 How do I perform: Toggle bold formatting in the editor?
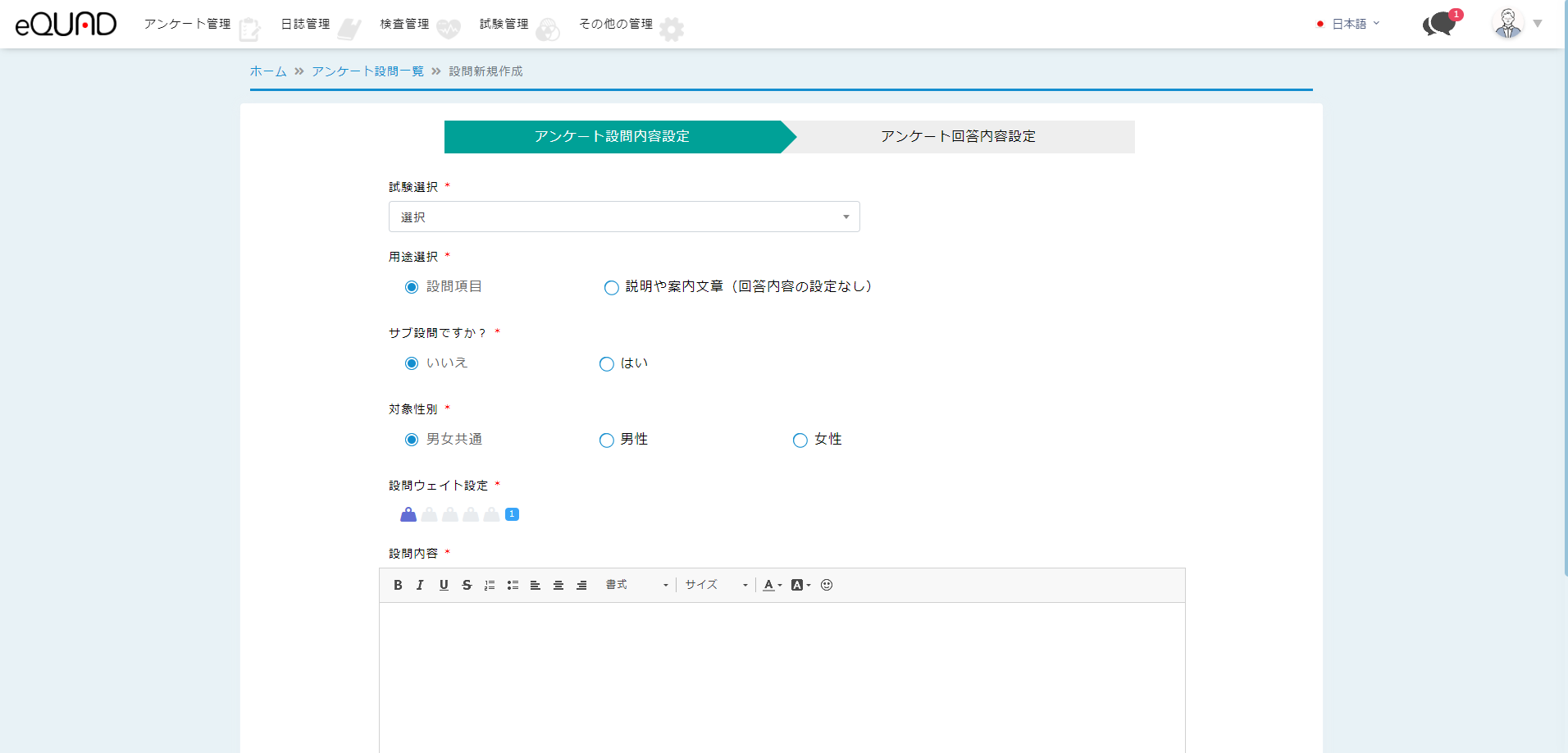tap(398, 585)
